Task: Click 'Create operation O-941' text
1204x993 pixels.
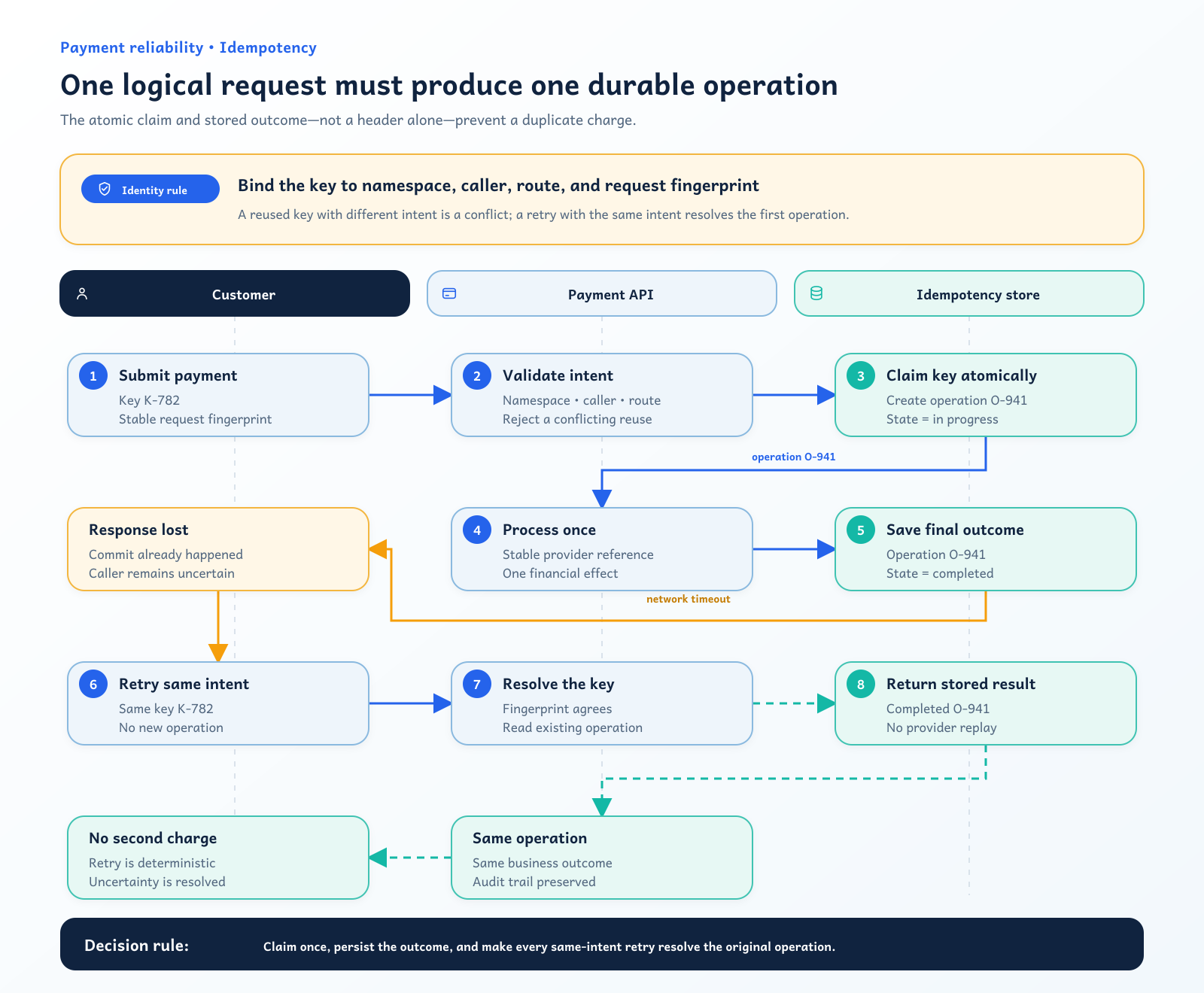Action: (956, 400)
